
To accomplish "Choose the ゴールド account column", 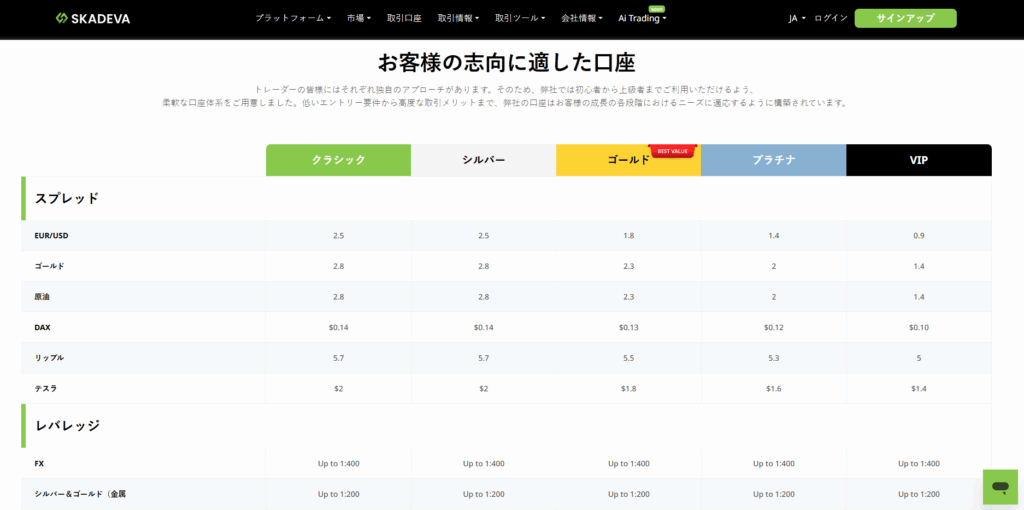I will [x=628, y=160].
